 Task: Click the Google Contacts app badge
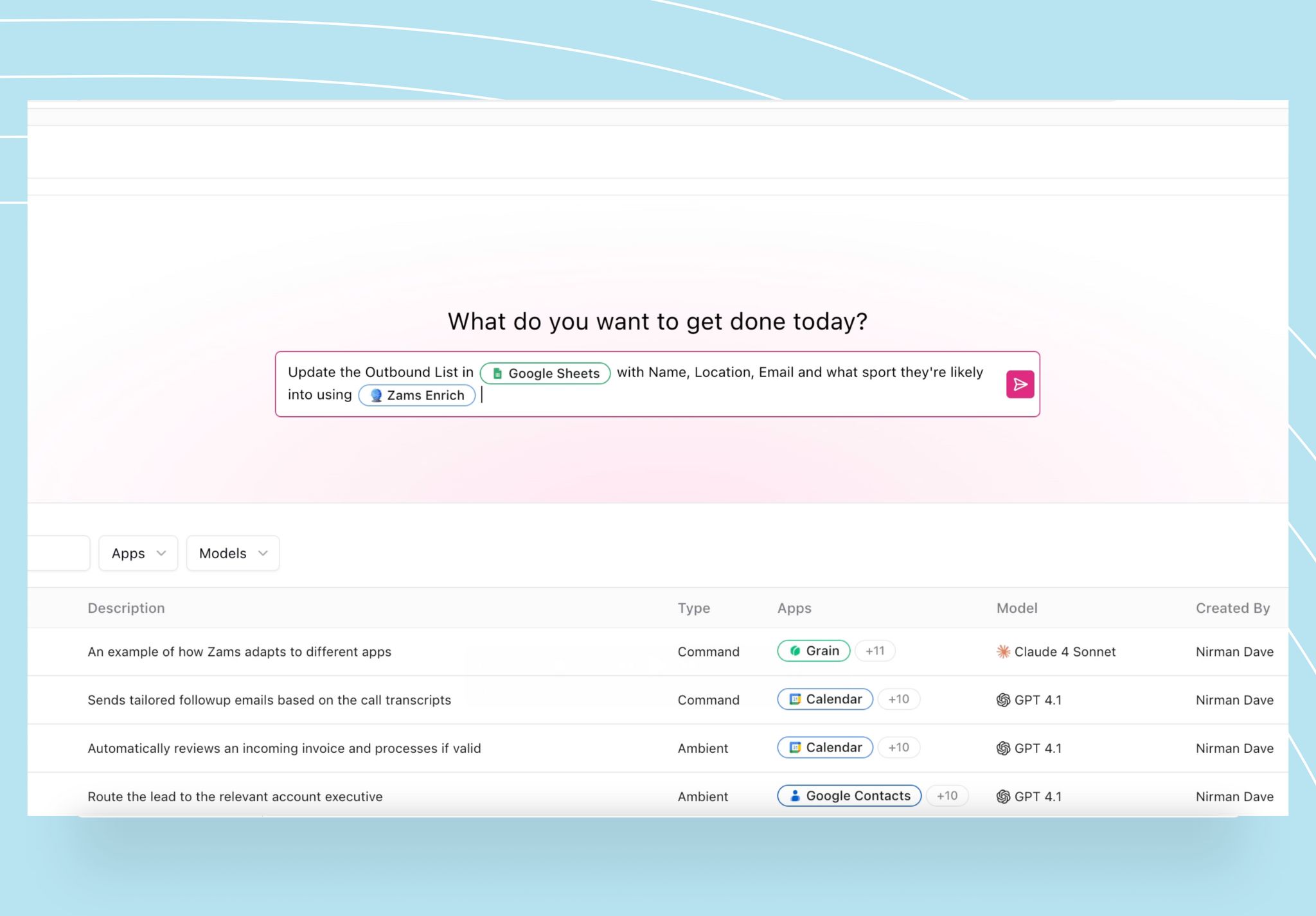[x=849, y=795]
